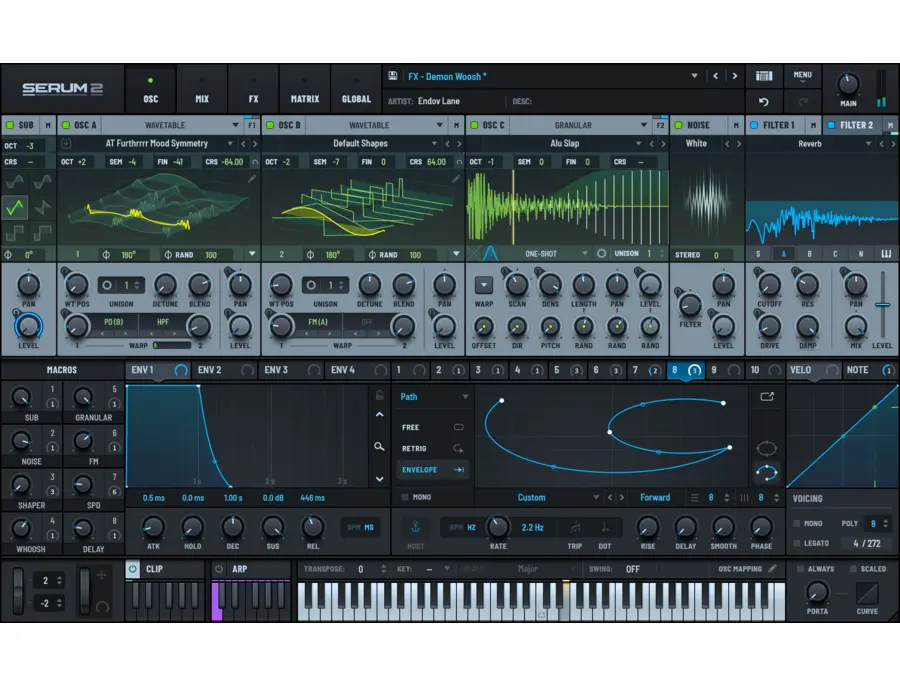The height and width of the screenshot is (687, 900).
Task: Click the envelope zoom magnifier icon
Action: (x=379, y=446)
